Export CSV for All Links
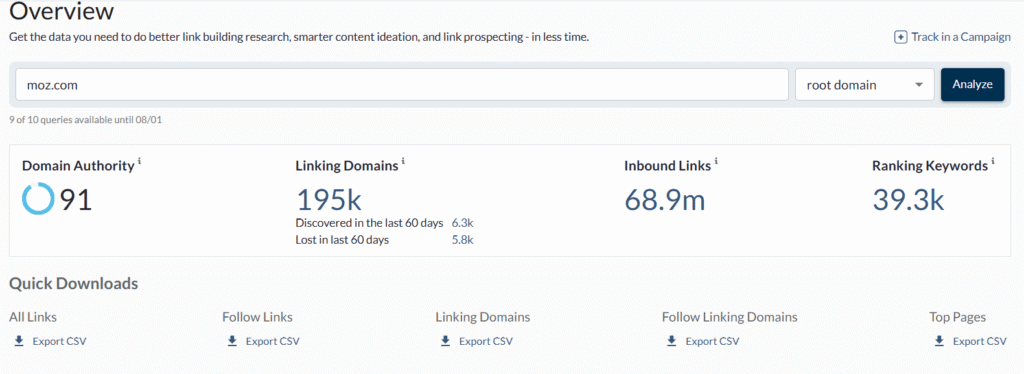This screenshot has width=1024, height=374. click(59, 341)
